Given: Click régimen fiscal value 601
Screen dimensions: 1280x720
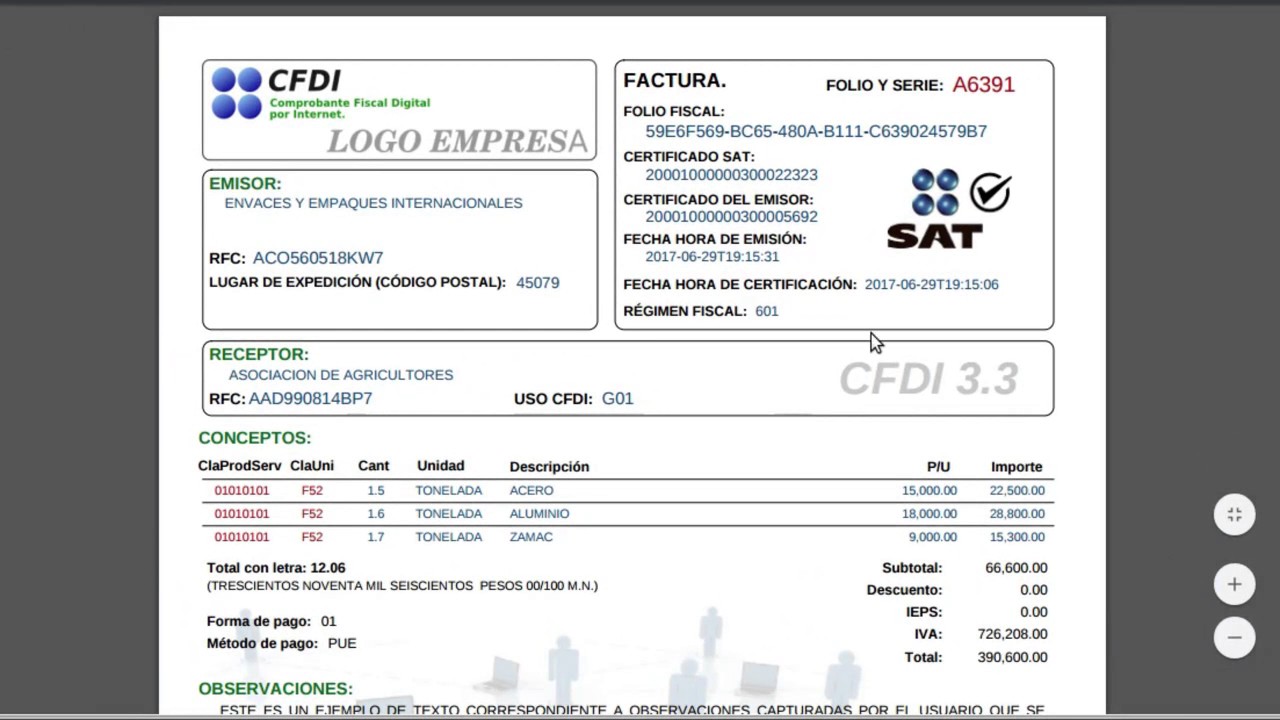Looking at the screenshot, I should click(767, 311).
